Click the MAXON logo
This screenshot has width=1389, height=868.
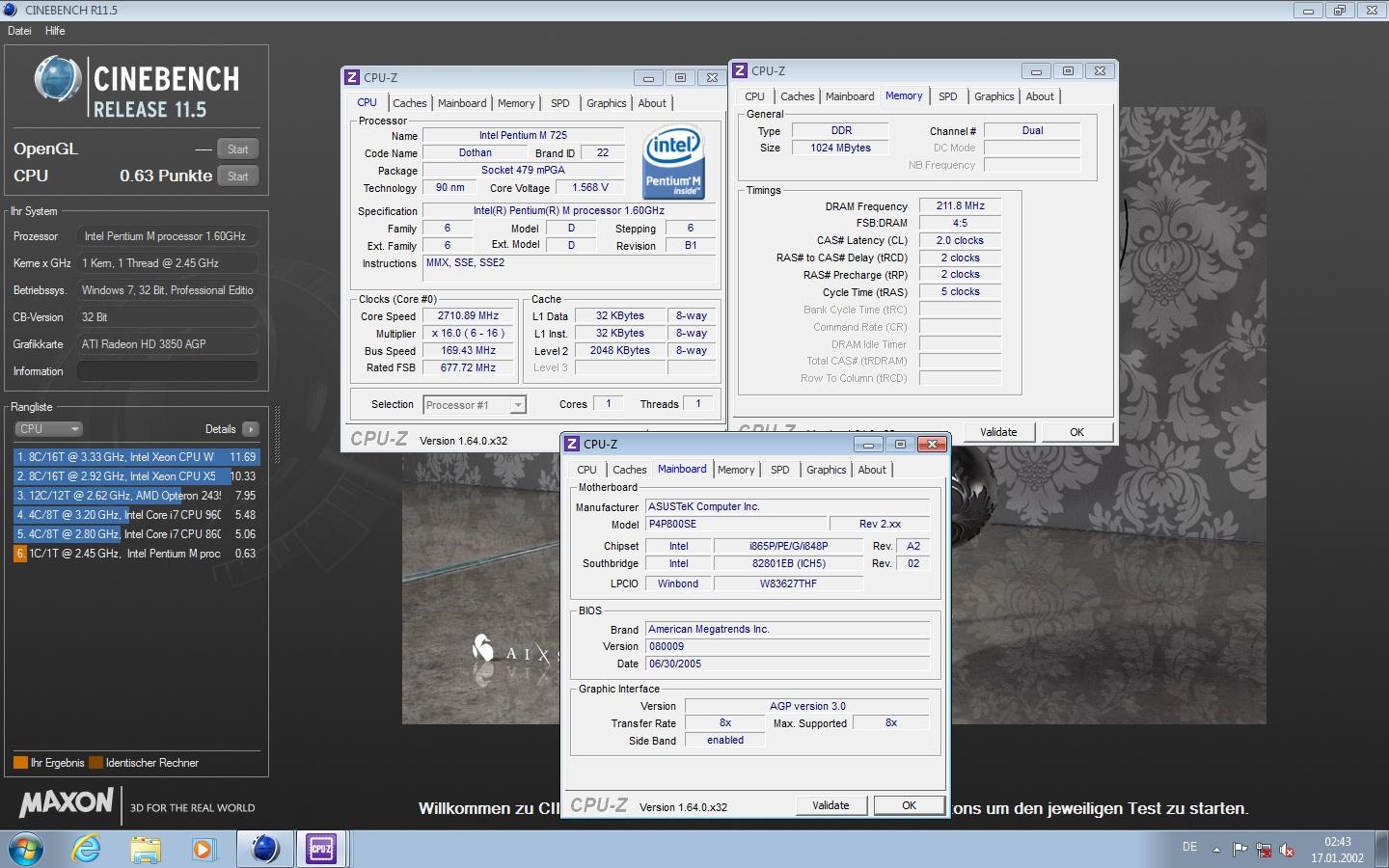67,802
